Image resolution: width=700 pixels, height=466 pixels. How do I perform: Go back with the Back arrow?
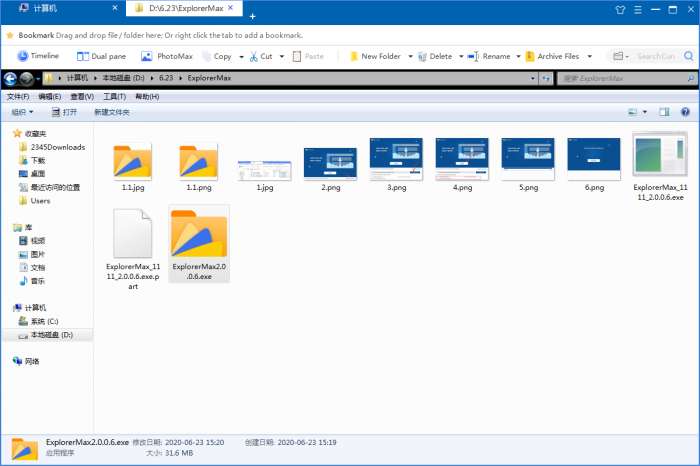10,79
